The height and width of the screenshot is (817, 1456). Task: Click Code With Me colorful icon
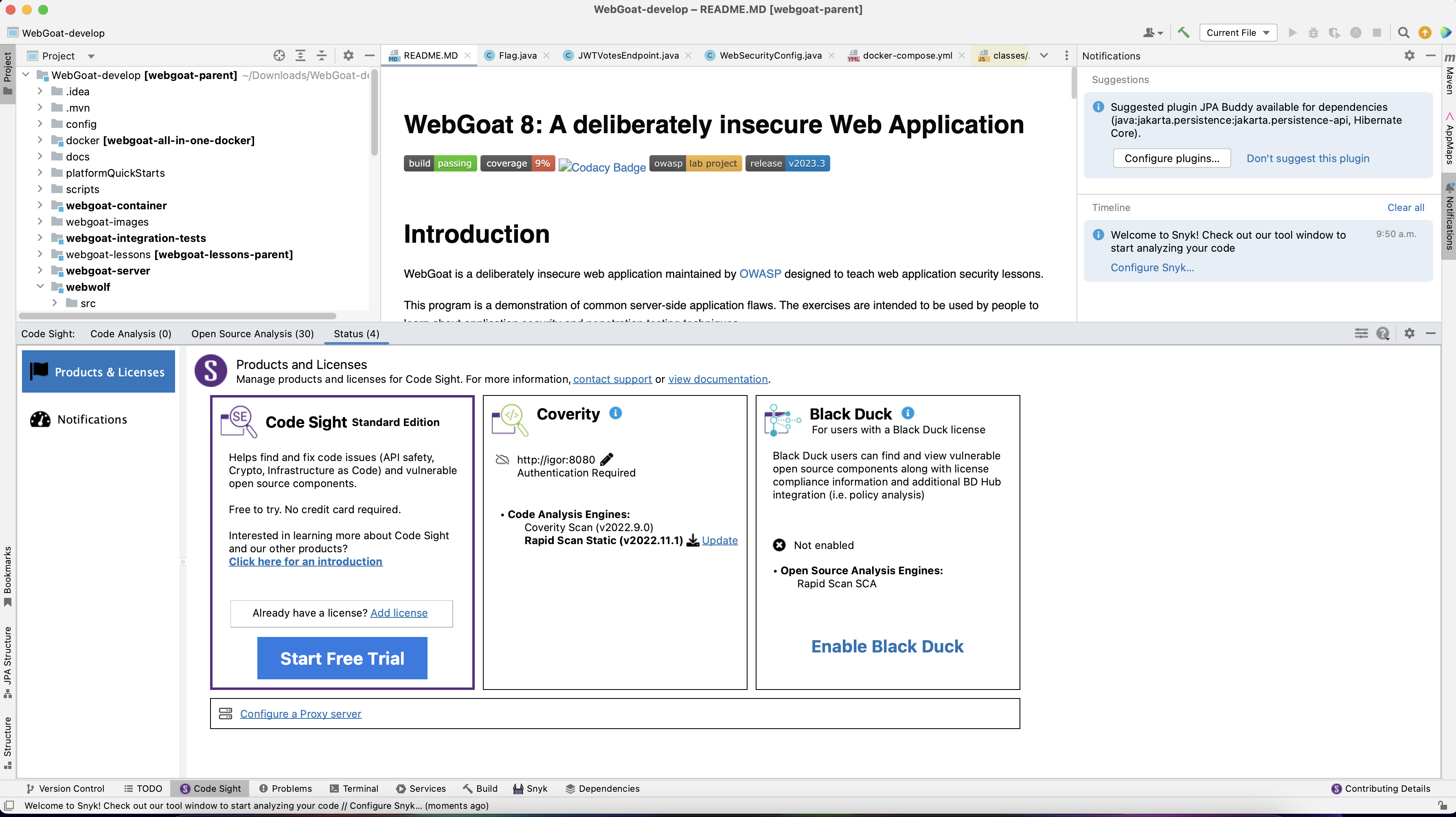click(x=1446, y=33)
